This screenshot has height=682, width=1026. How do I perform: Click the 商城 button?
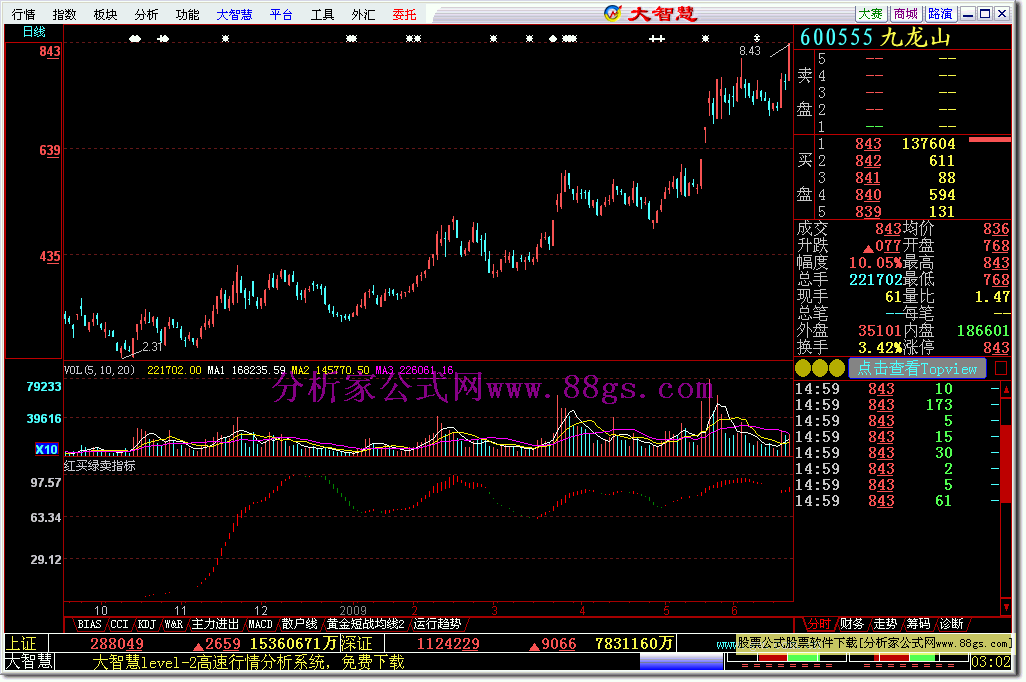[906, 13]
